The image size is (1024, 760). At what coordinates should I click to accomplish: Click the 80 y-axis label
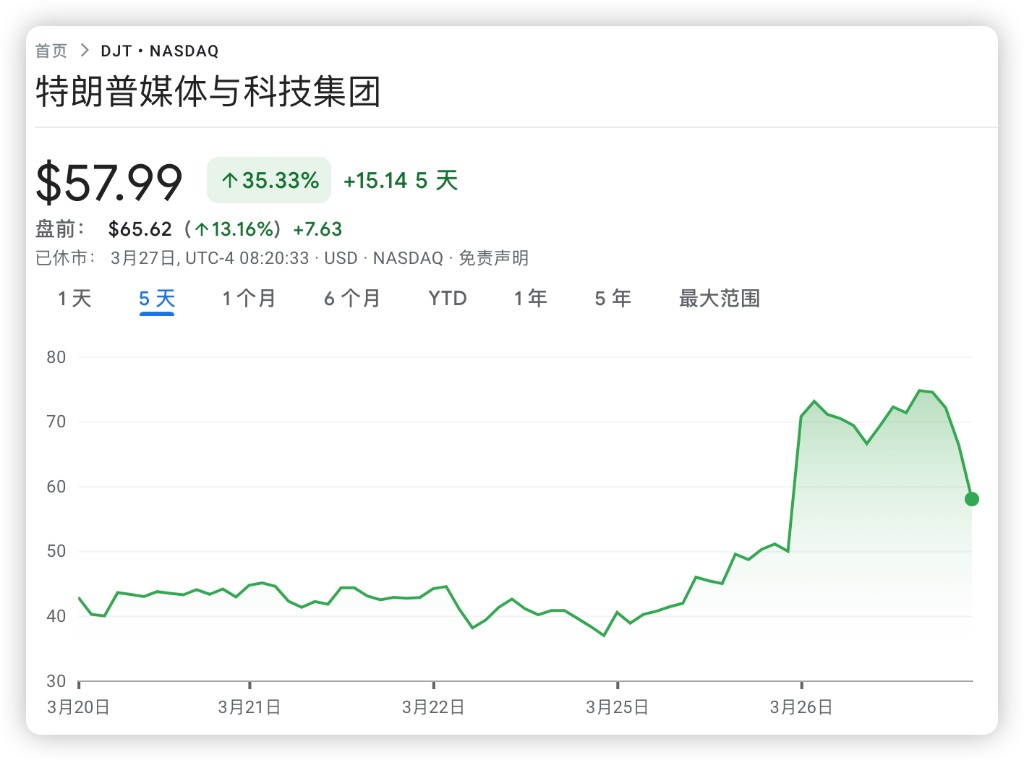pyautogui.click(x=56, y=357)
